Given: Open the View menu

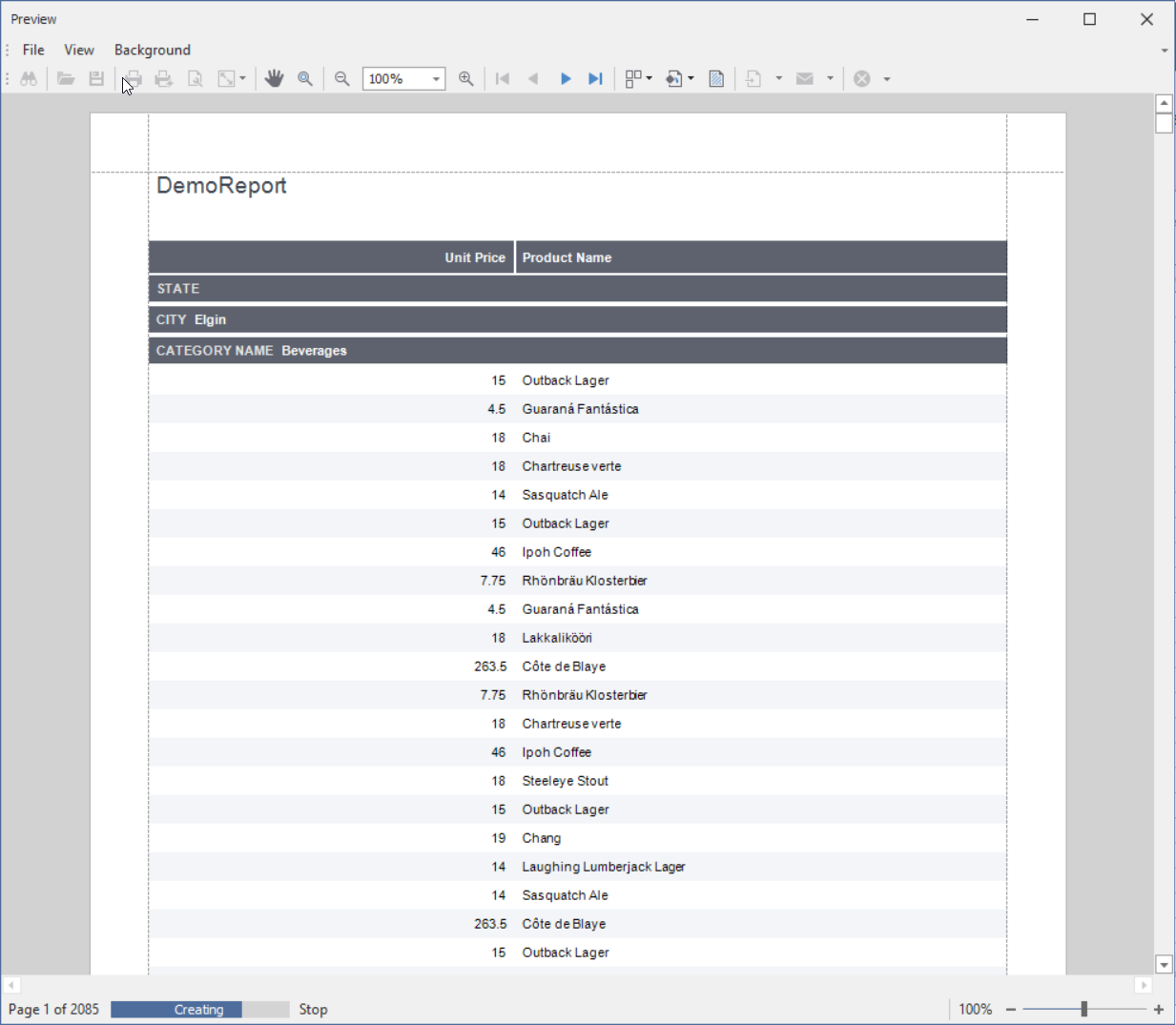Looking at the screenshot, I should tap(79, 50).
